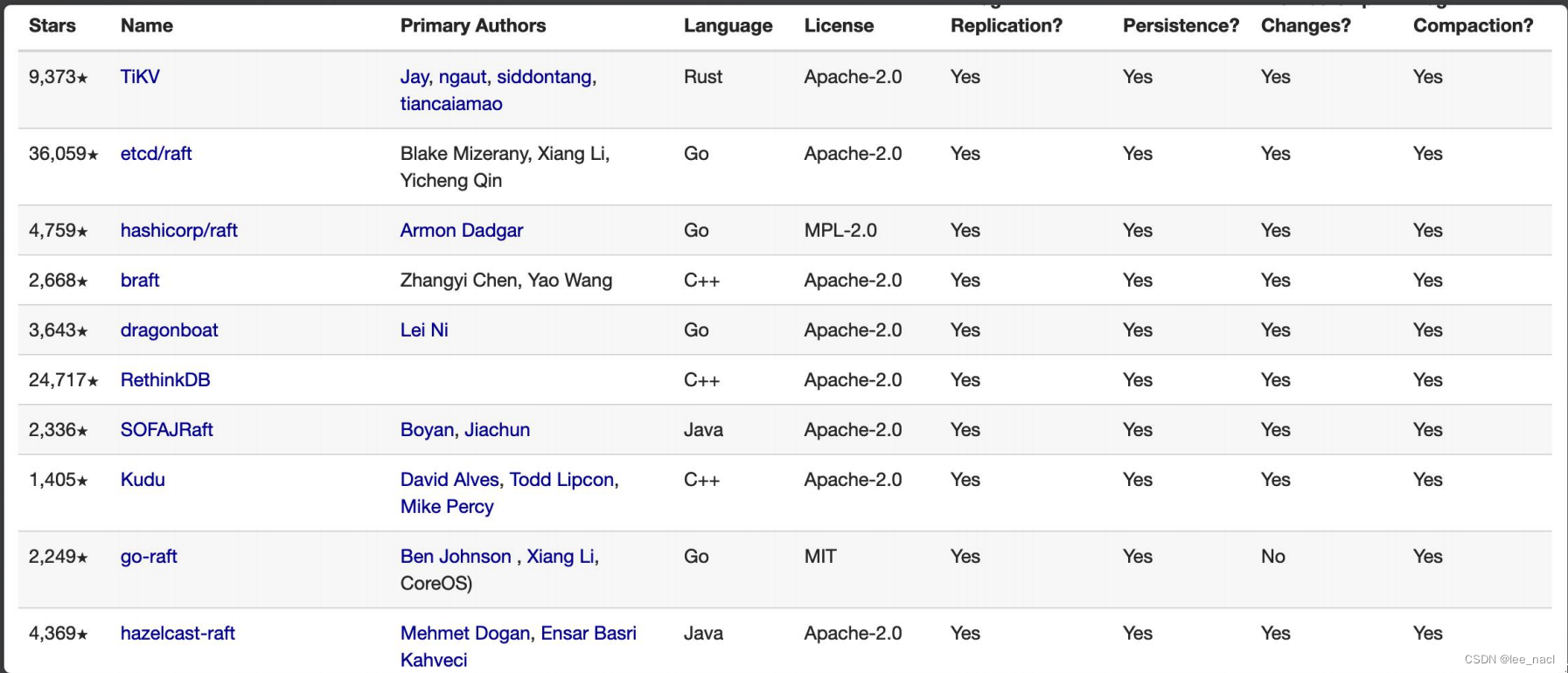1568x673 pixels.
Task: Click author link Jiachun
Action: (x=497, y=430)
